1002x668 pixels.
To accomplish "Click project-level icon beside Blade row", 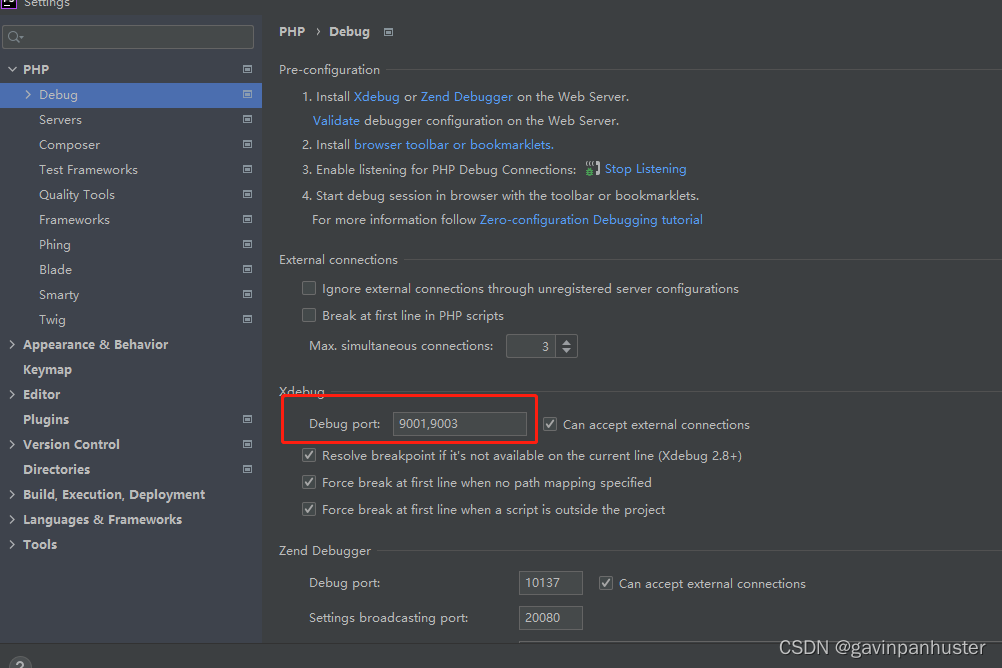I will [247, 269].
